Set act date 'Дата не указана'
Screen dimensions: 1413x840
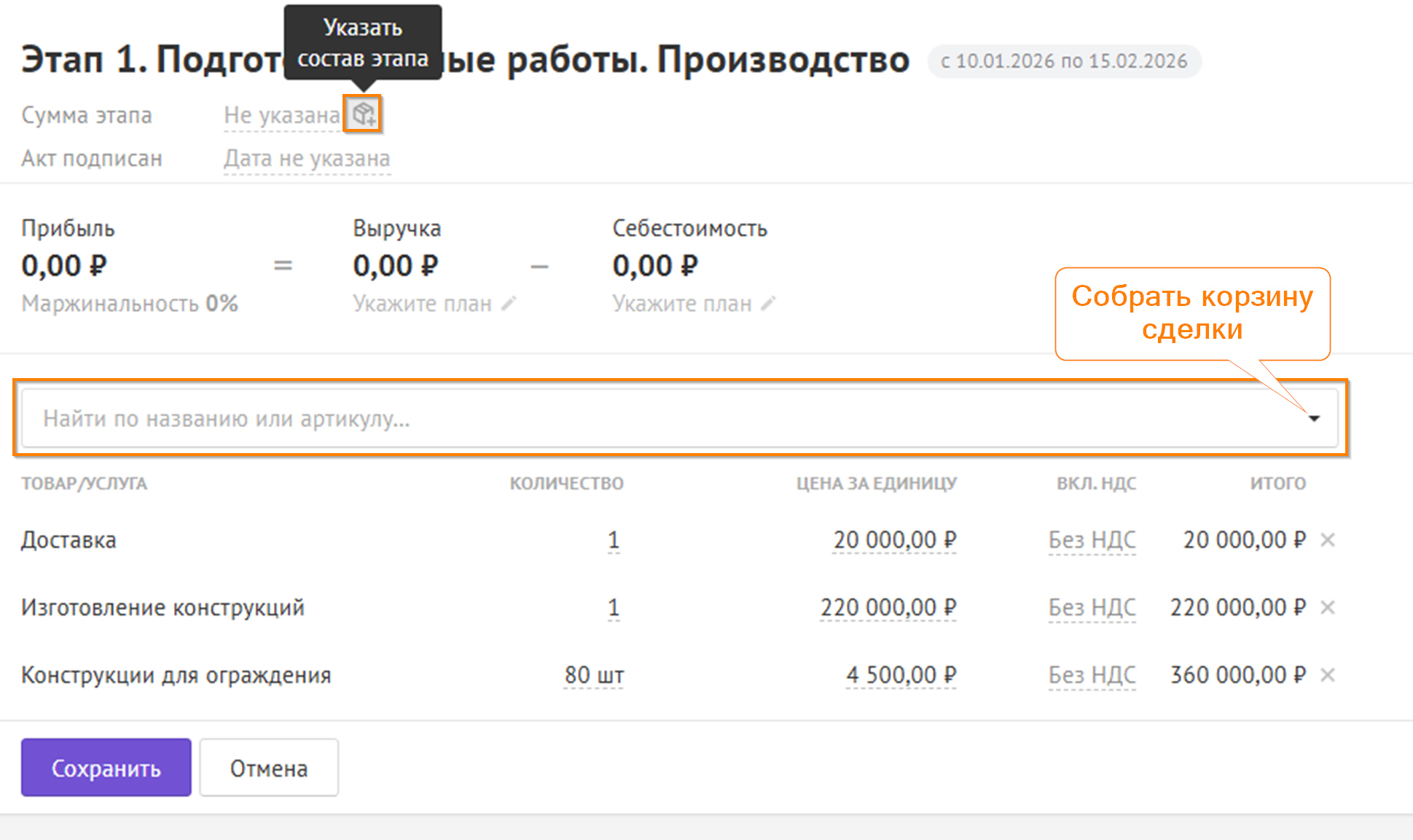click(x=307, y=158)
